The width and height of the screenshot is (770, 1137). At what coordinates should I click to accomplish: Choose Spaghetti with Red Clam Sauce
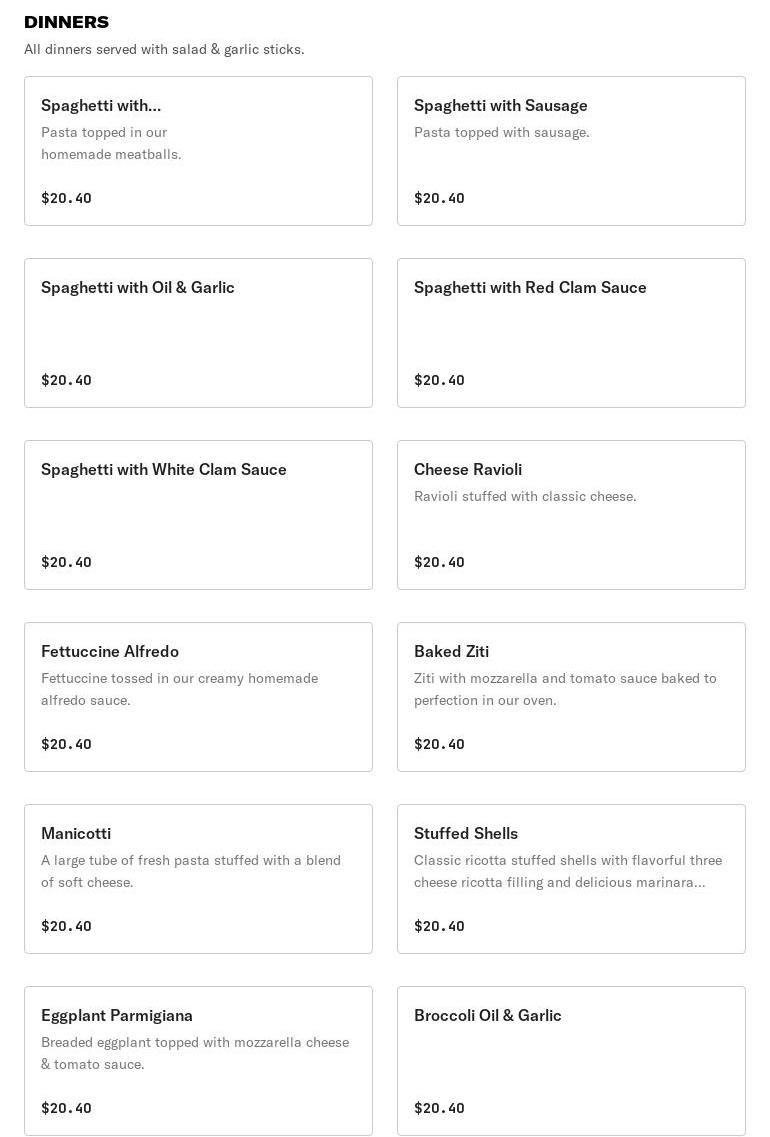coord(571,333)
